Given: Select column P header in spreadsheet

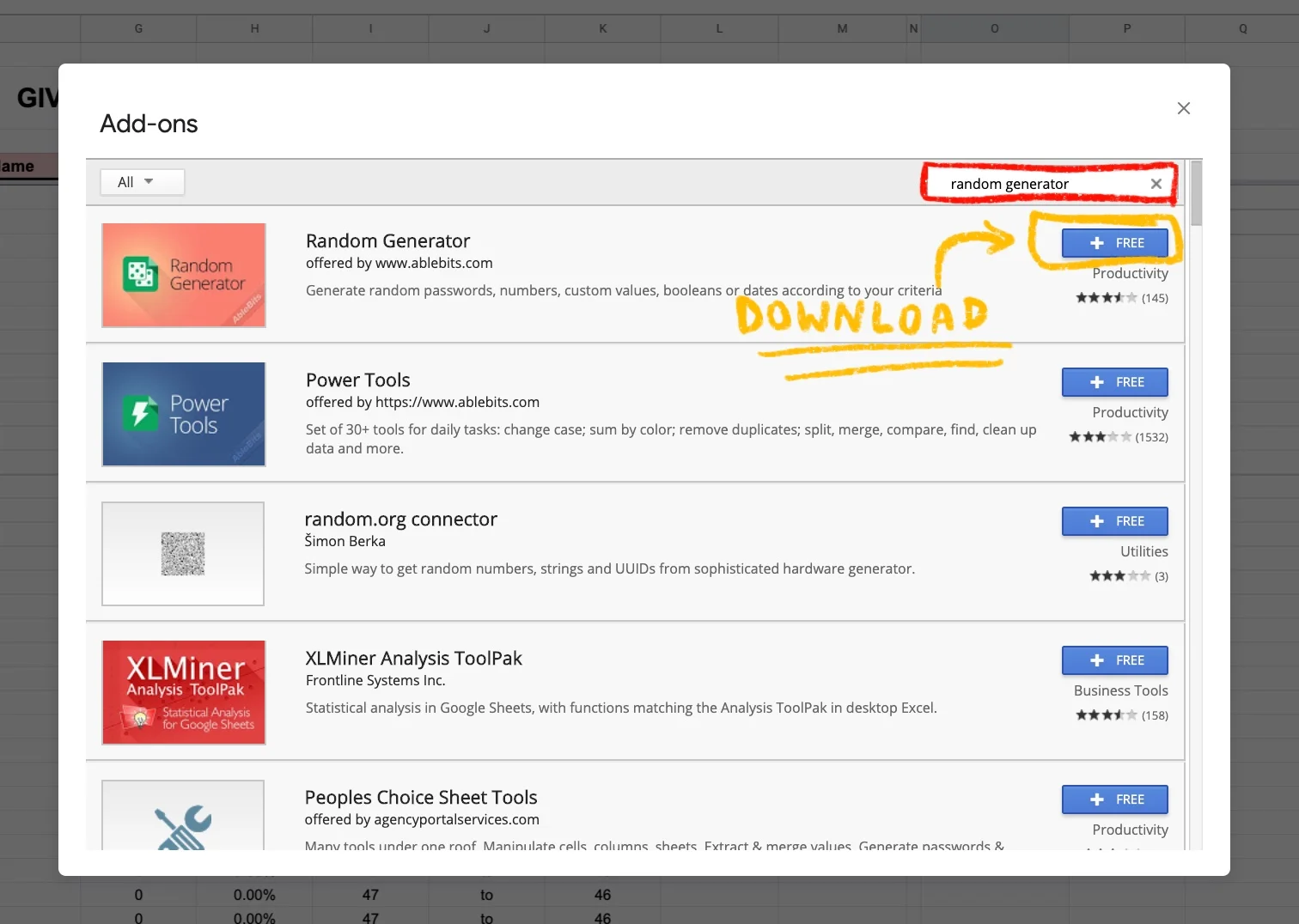Looking at the screenshot, I should 1126,28.
